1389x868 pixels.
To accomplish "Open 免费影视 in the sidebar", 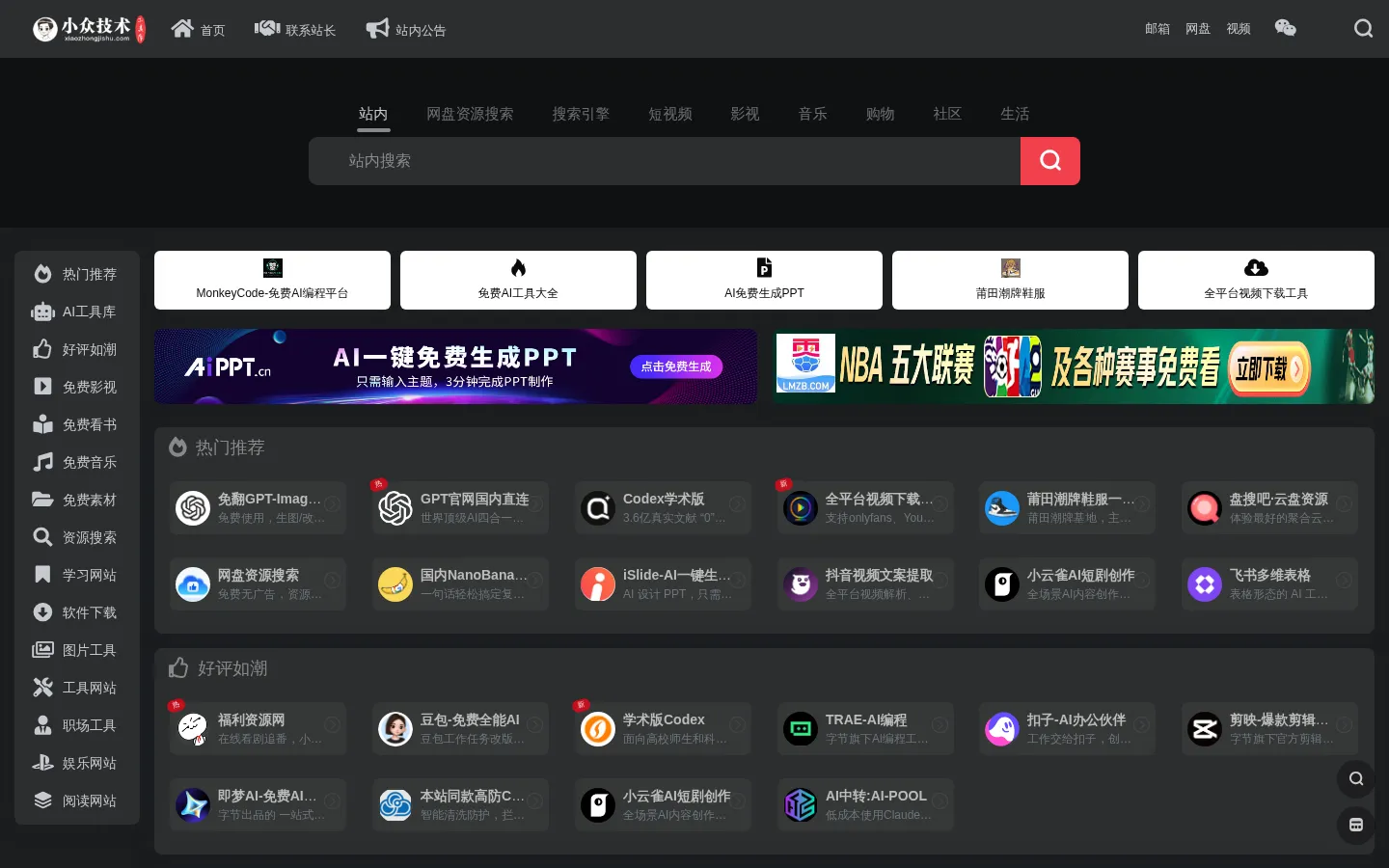I will (77, 387).
